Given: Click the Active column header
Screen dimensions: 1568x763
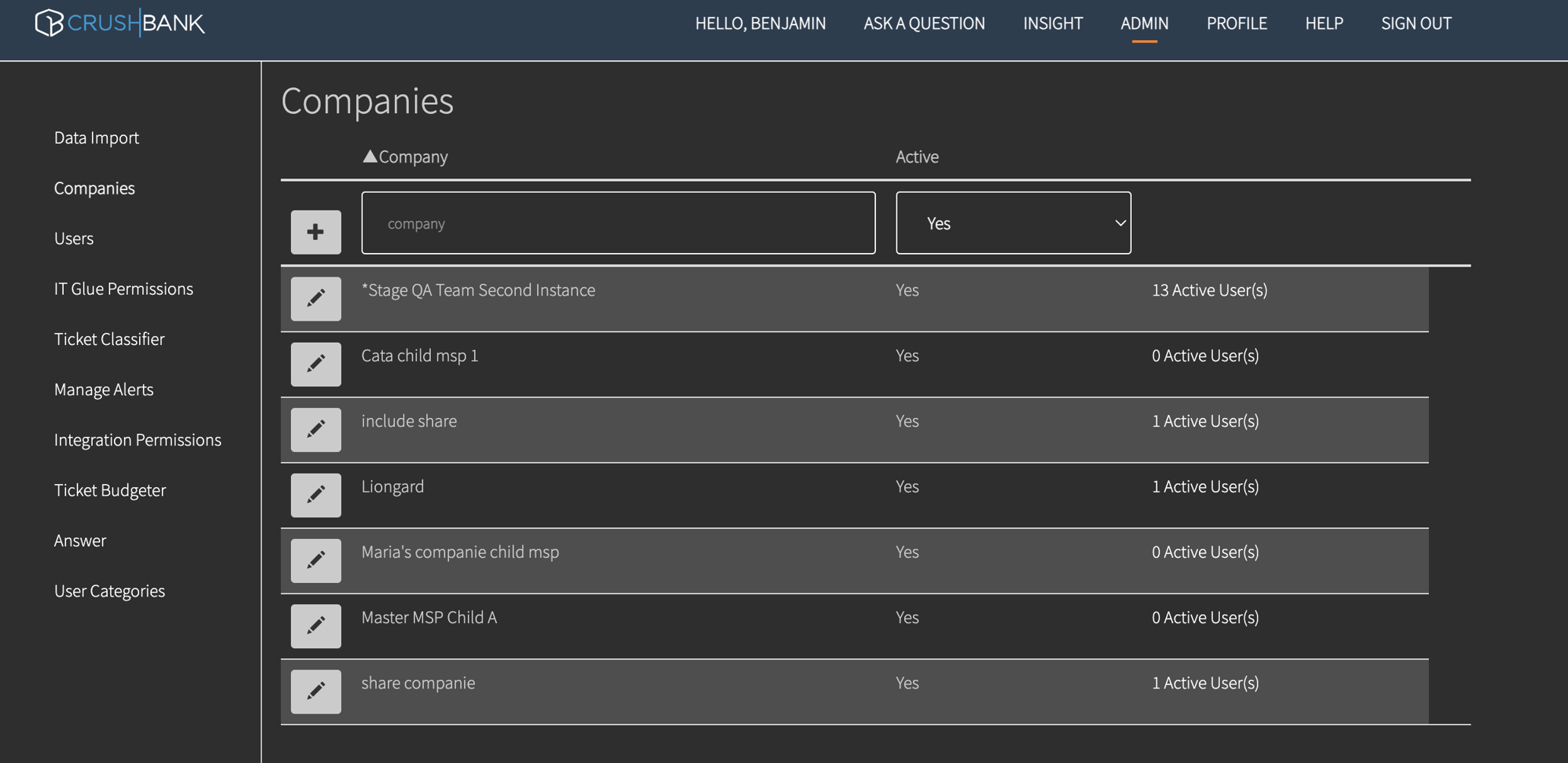Looking at the screenshot, I should click(916, 157).
